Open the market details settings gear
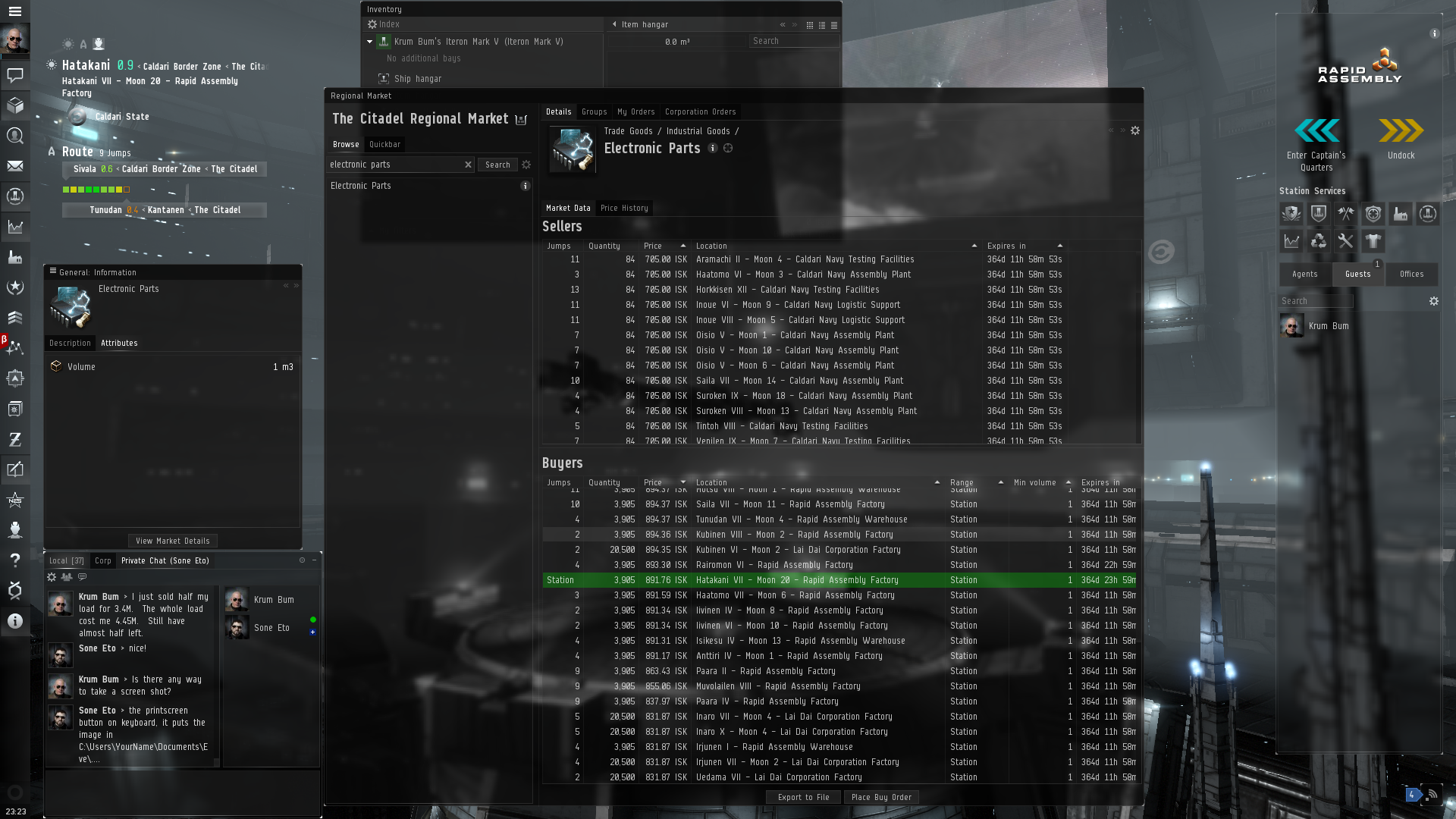The image size is (1456, 819). [1135, 130]
